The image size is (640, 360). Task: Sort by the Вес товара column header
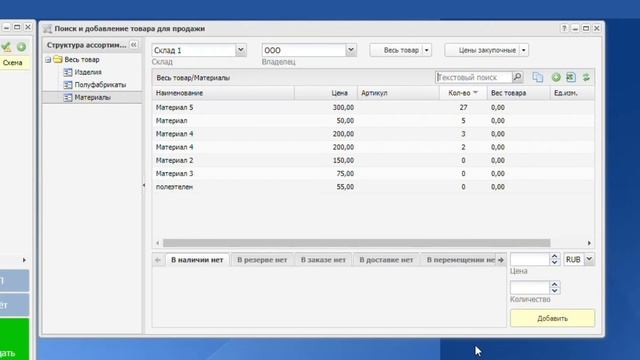[x=518, y=93]
